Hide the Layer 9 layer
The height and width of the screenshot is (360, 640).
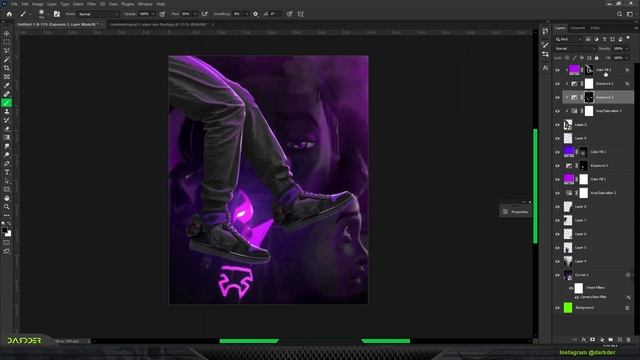558,138
